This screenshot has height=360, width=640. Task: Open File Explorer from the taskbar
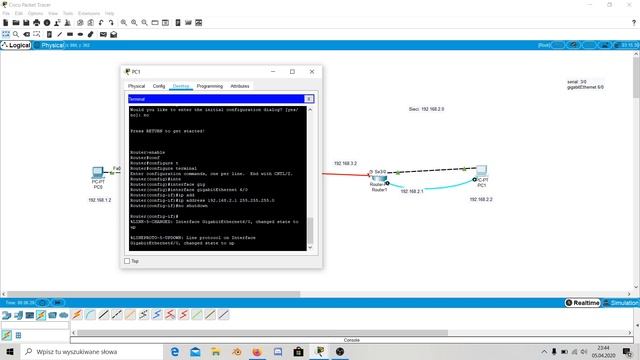click(216, 351)
